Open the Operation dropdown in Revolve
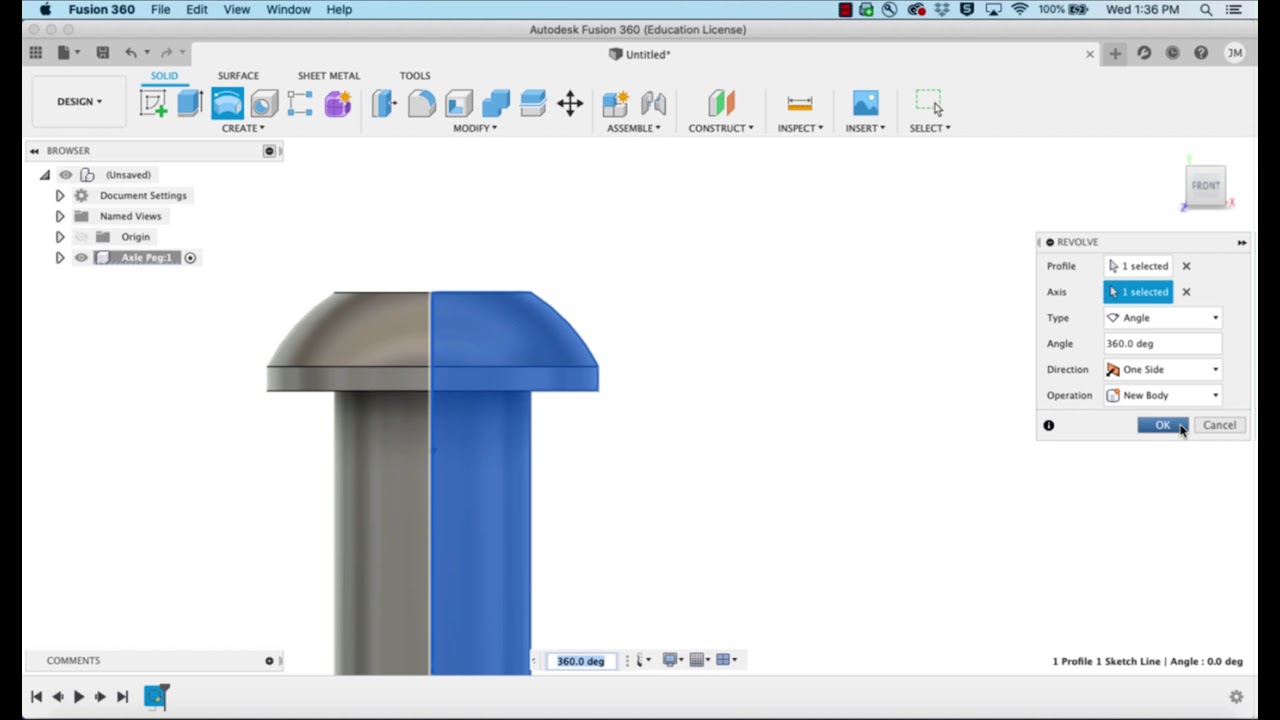 point(1163,396)
